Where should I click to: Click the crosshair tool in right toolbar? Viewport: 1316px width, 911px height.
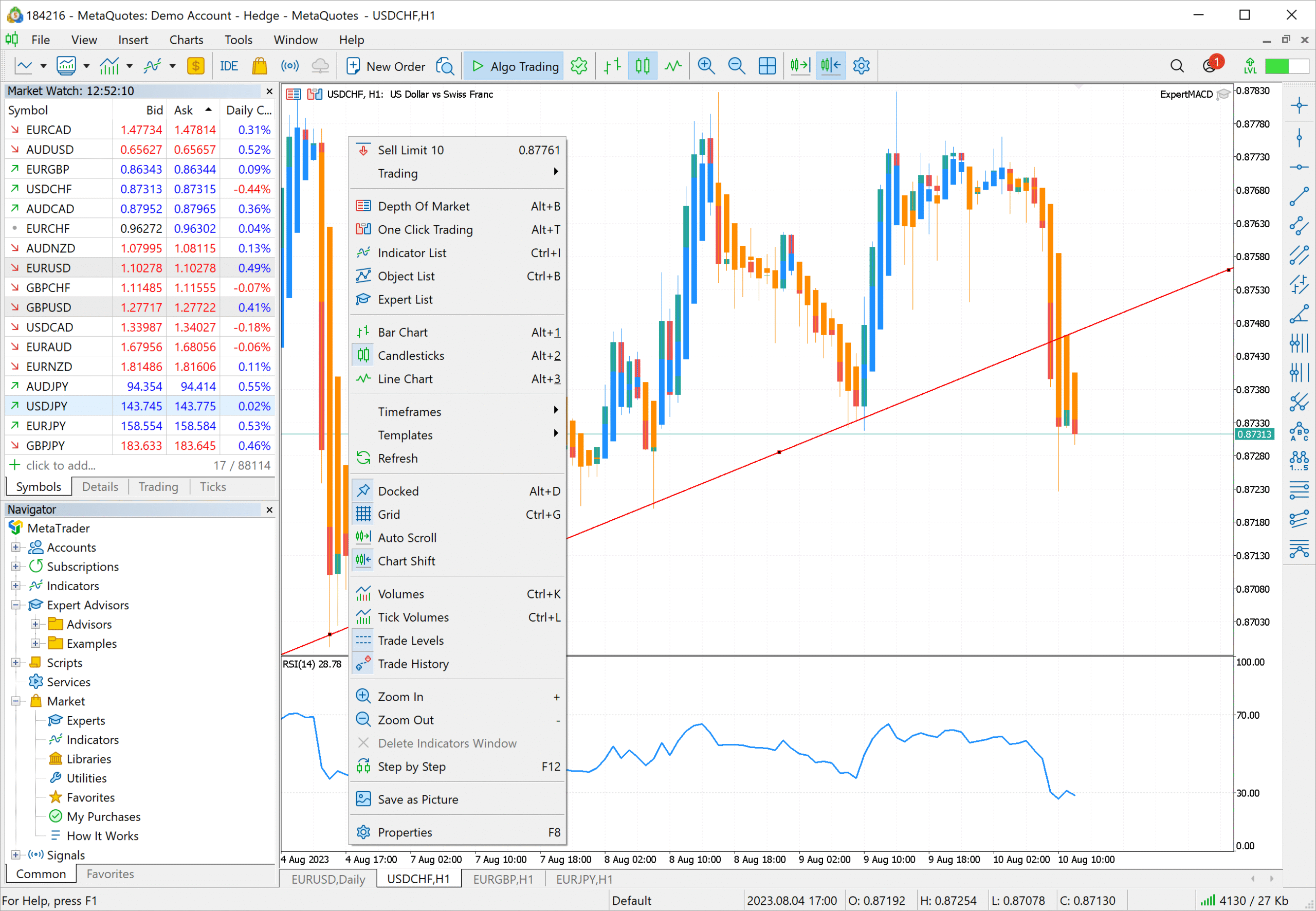[x=1299, y=105]
